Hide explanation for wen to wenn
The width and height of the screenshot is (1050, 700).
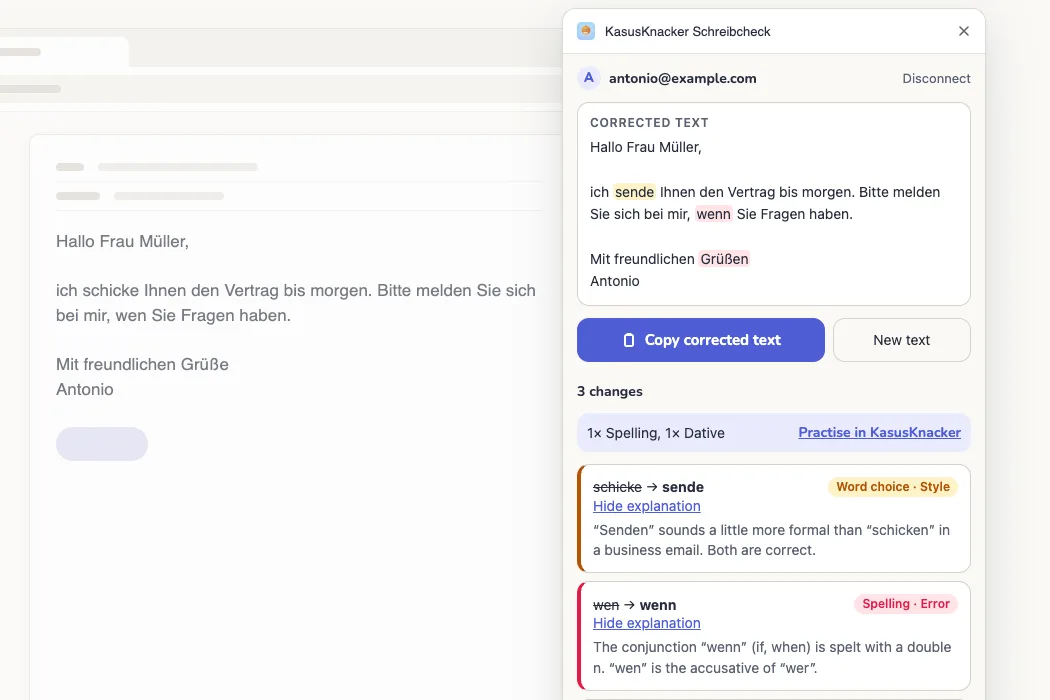pyautogui.click(x=646, y=624)
